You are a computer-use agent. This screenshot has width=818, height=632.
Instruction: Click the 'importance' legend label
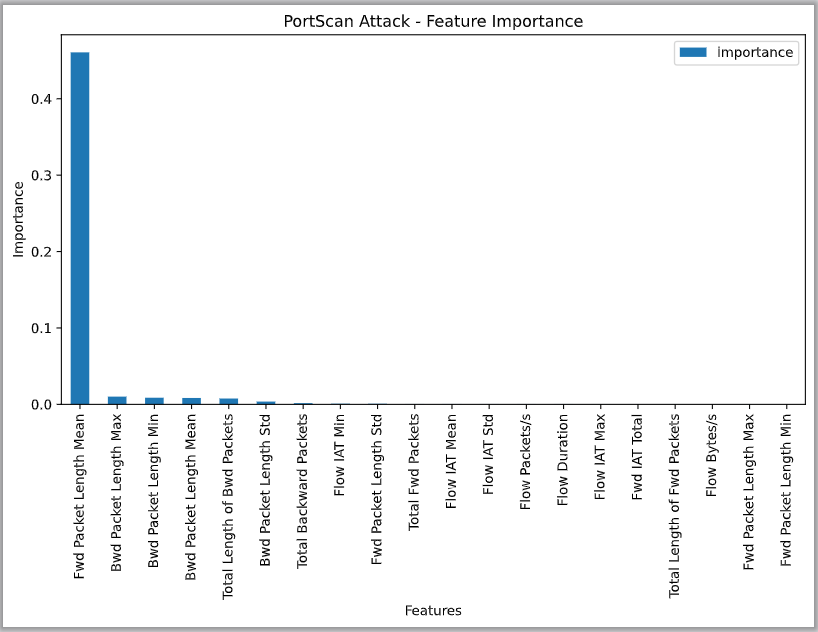[x=755, y=52]
